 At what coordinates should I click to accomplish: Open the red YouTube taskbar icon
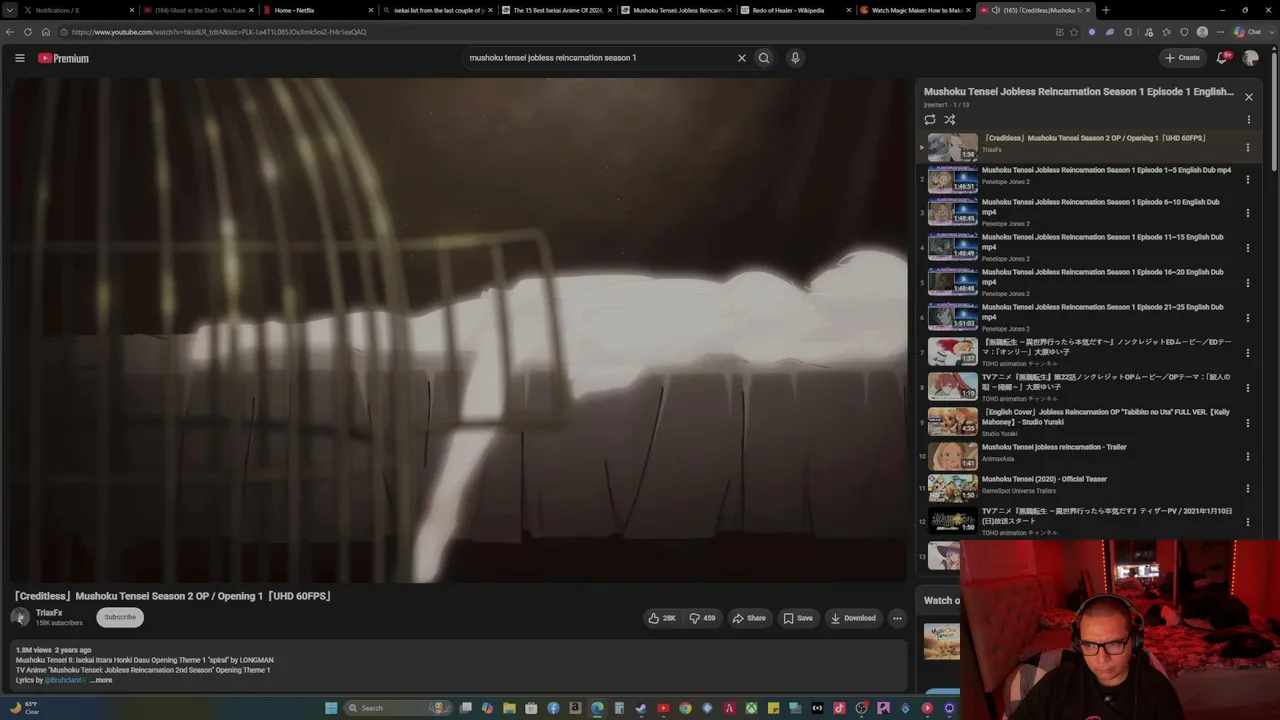click(x=663, y=708)
